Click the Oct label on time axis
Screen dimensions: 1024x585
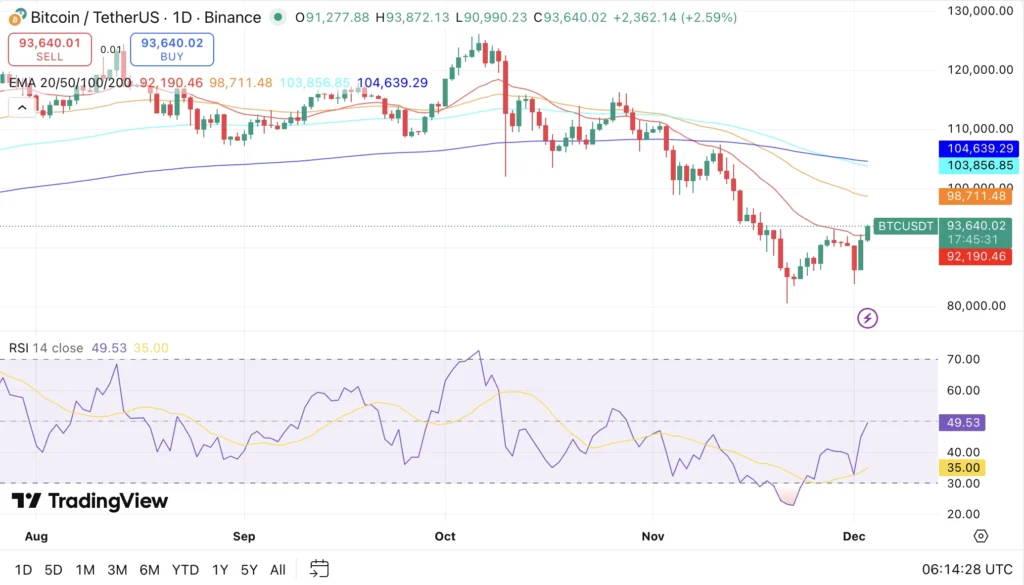(445, 536)
